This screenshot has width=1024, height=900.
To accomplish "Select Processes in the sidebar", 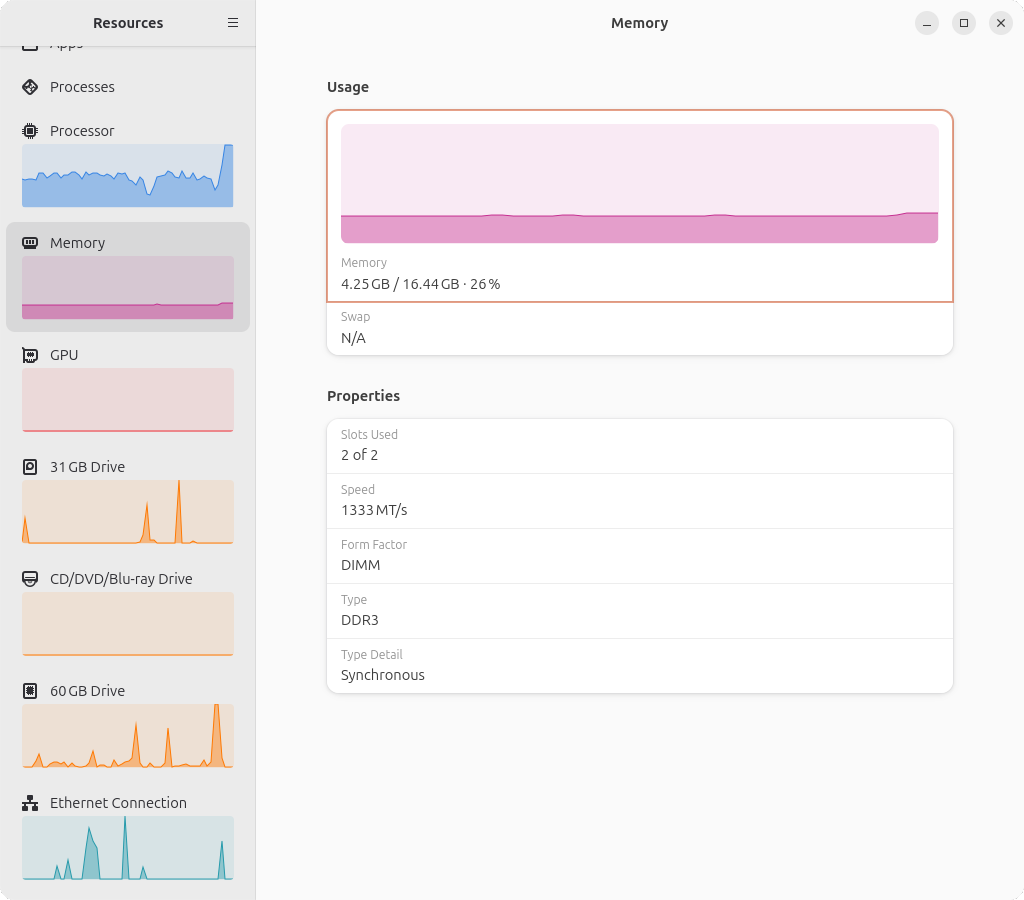I will (x=128, y=87).
